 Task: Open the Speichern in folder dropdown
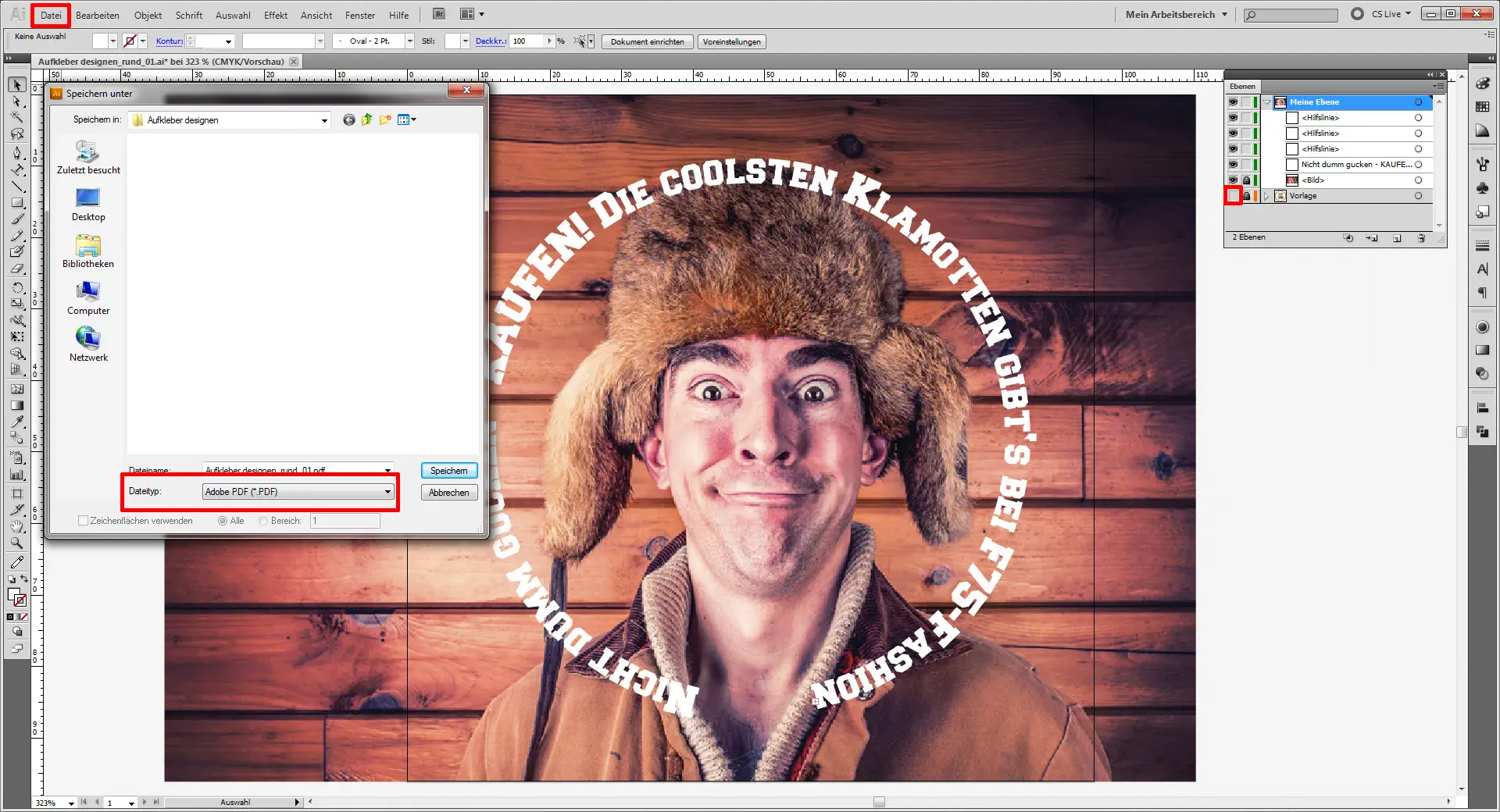tap(323, 120)
